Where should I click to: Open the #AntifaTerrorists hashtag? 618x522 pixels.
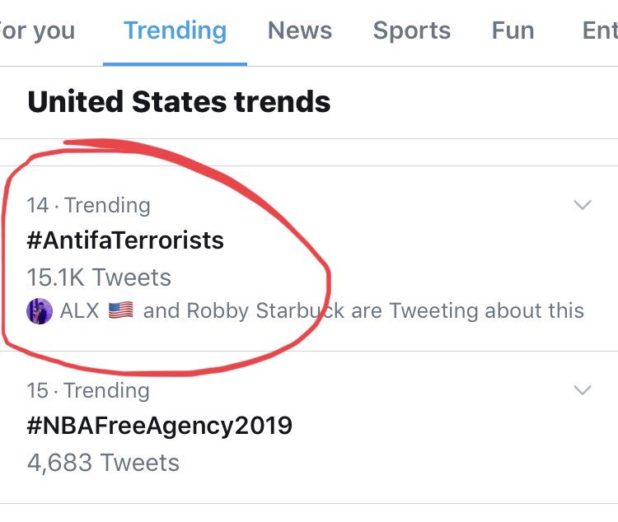[x=125, y=240]
